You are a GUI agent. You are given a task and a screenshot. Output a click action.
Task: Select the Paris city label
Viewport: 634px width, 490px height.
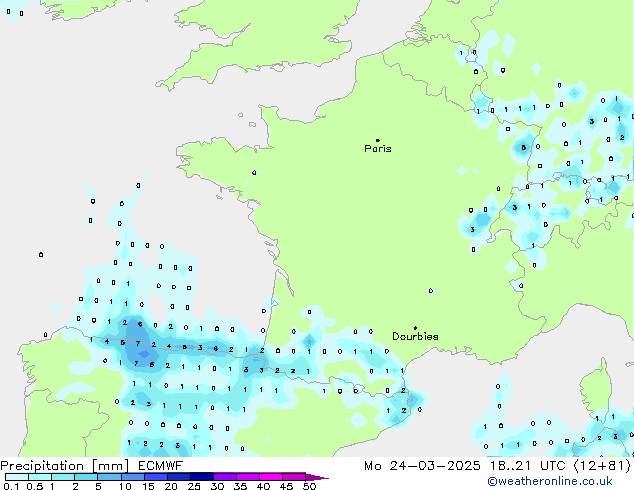point(378,149)
